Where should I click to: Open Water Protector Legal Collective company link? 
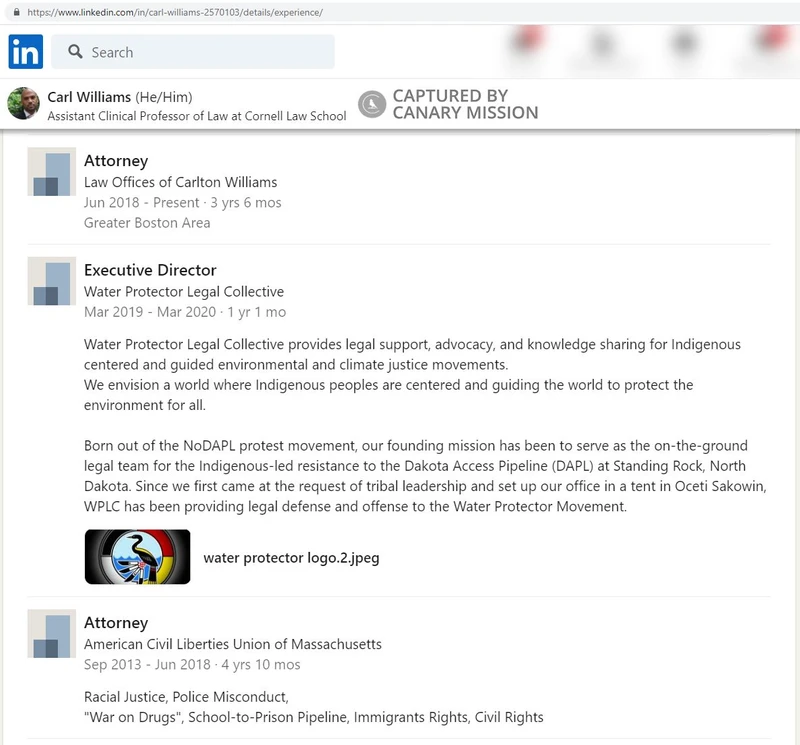click(x=184, y=291)
